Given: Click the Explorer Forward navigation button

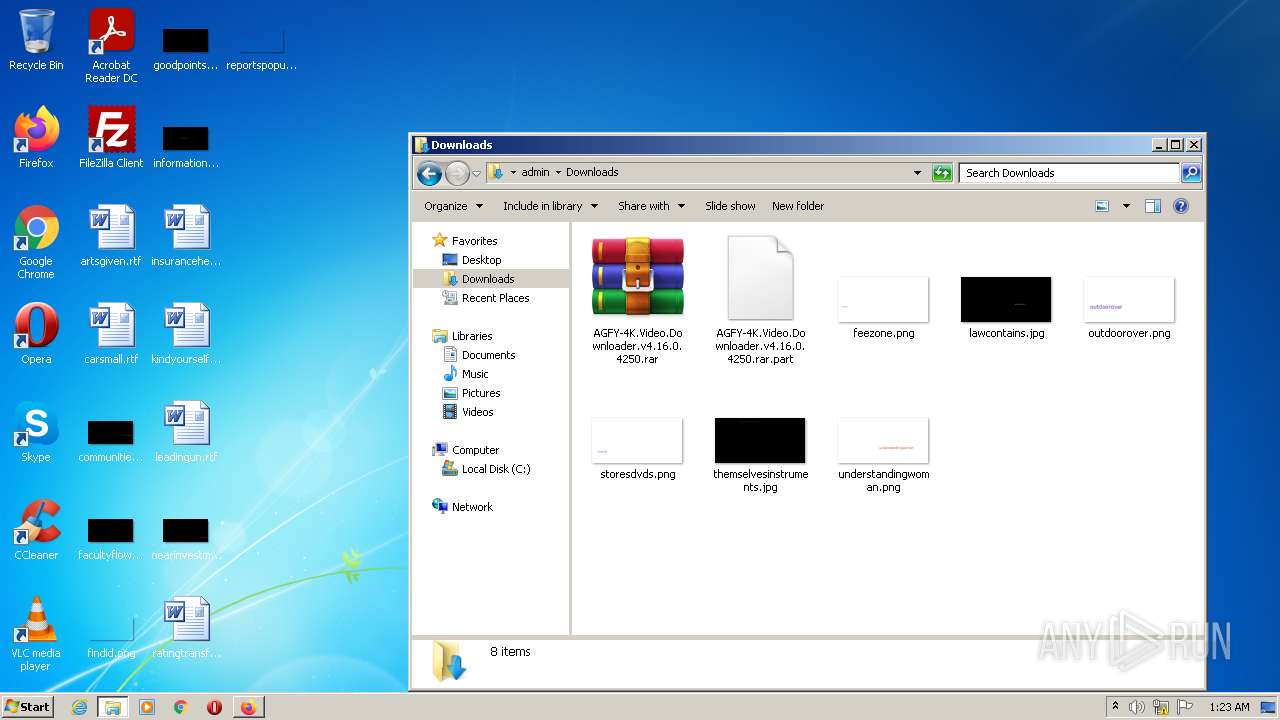Looking at the screenshot, I should (x=457, y=173).
